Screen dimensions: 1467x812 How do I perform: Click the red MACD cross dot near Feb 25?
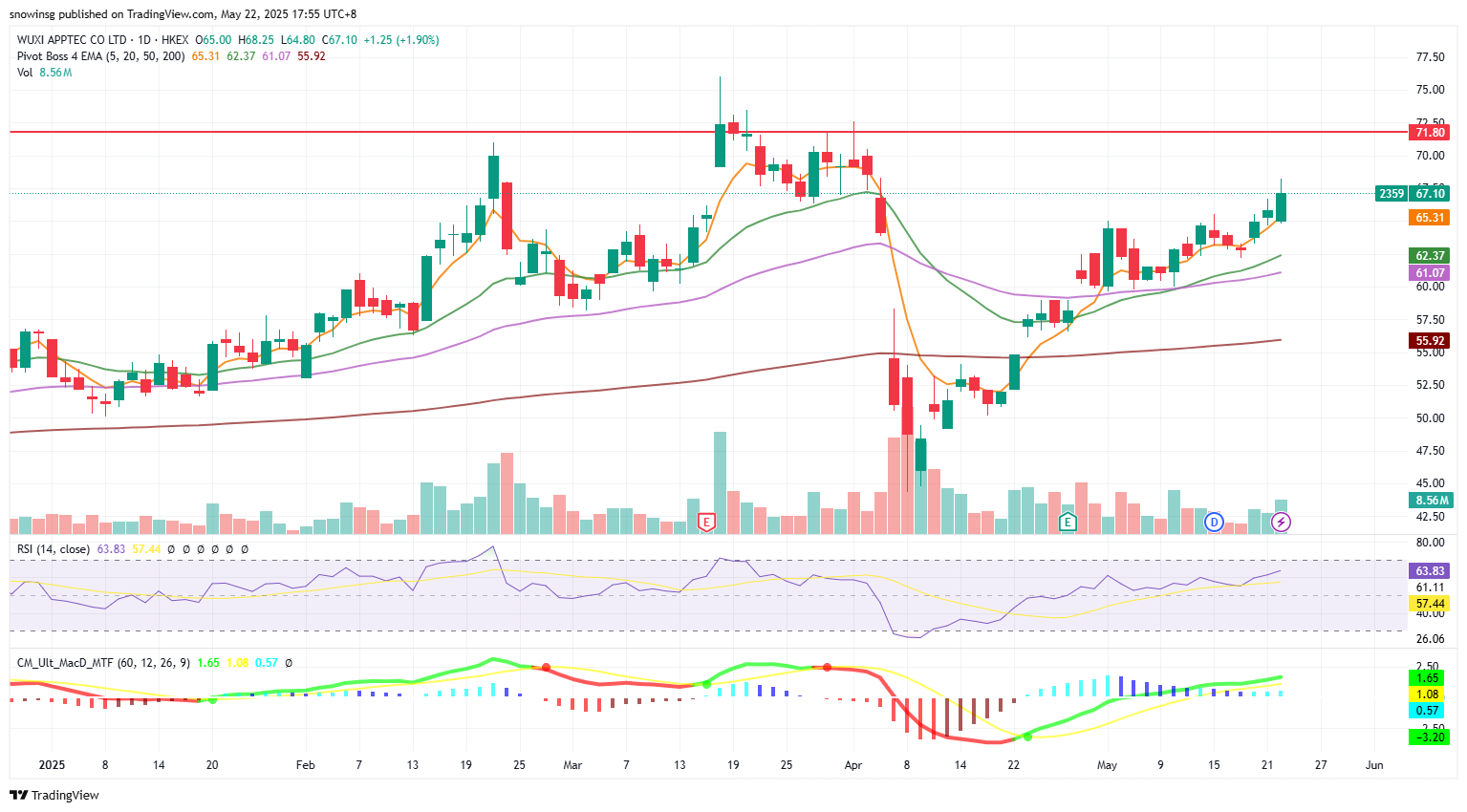[x=547, y=667]
